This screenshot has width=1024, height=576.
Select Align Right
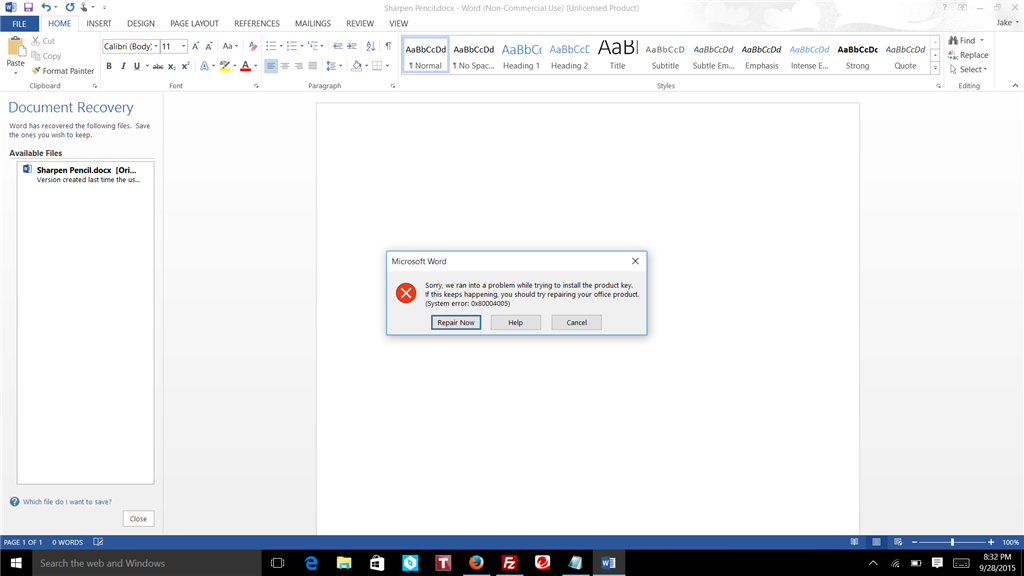click(x=298, y=66)
